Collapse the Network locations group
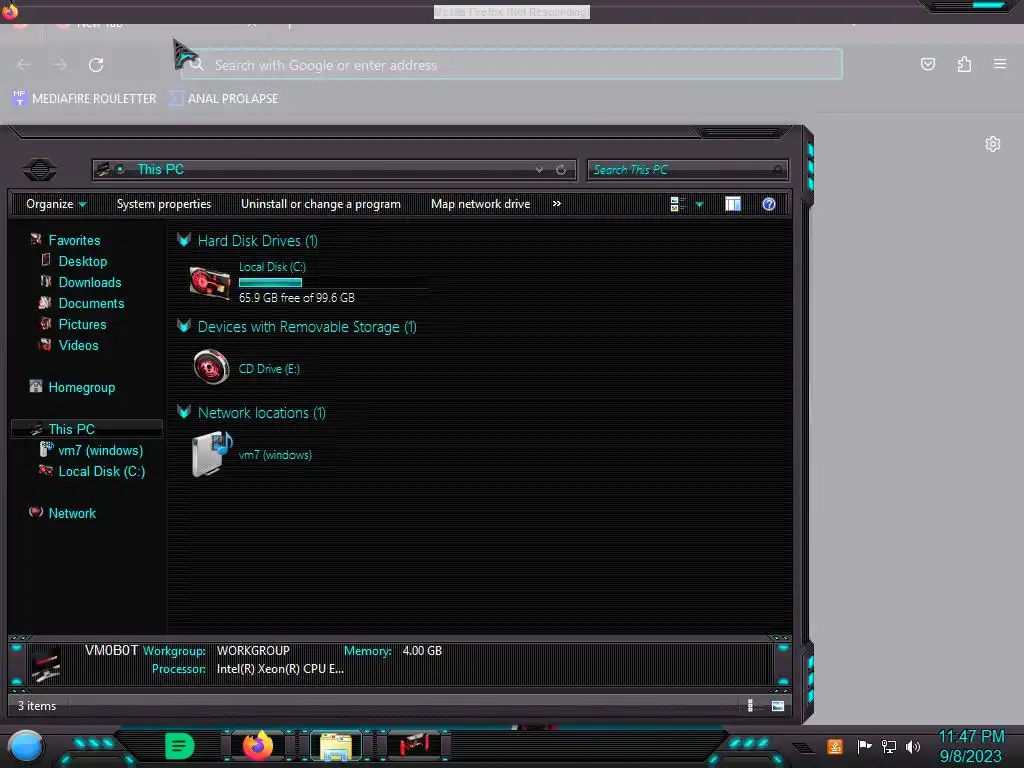This screenshot has height=768, width=1024. click(x=184, y=413)
